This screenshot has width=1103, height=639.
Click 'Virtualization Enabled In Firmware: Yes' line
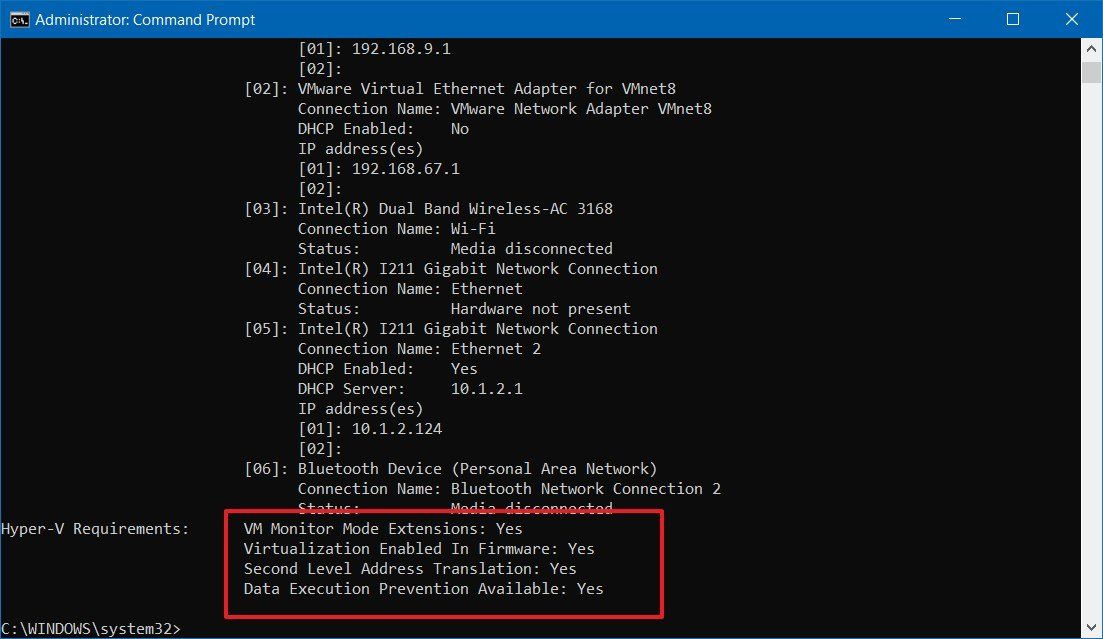pyautogui.click(x=419, y=548)
